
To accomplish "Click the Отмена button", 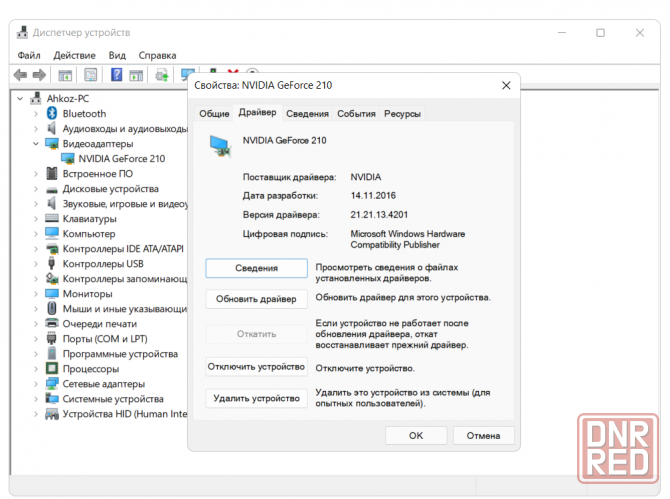I will tap(483, 435).
